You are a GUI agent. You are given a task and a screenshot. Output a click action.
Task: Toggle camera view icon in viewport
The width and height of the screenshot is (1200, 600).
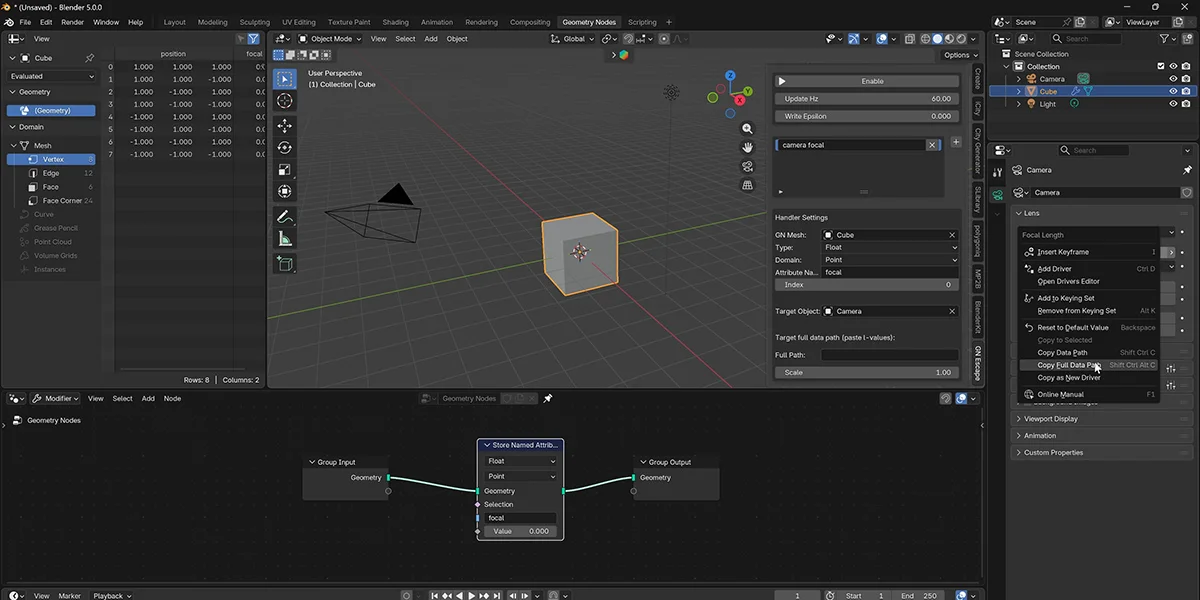pos(747,166)
